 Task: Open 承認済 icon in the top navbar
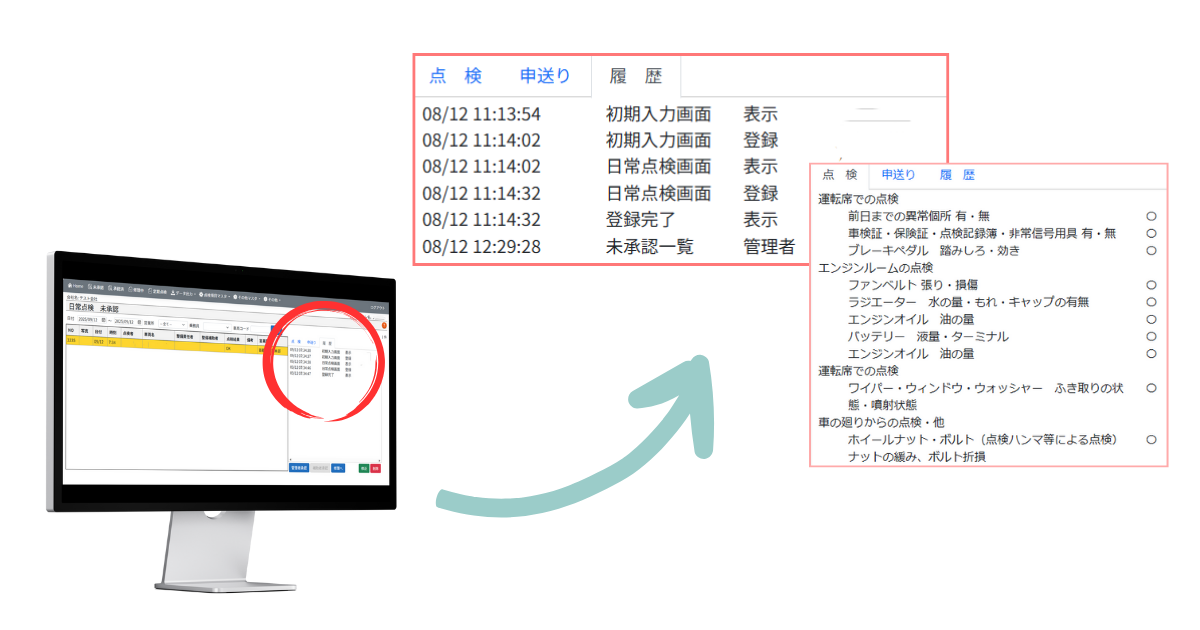tap(111, 288)
